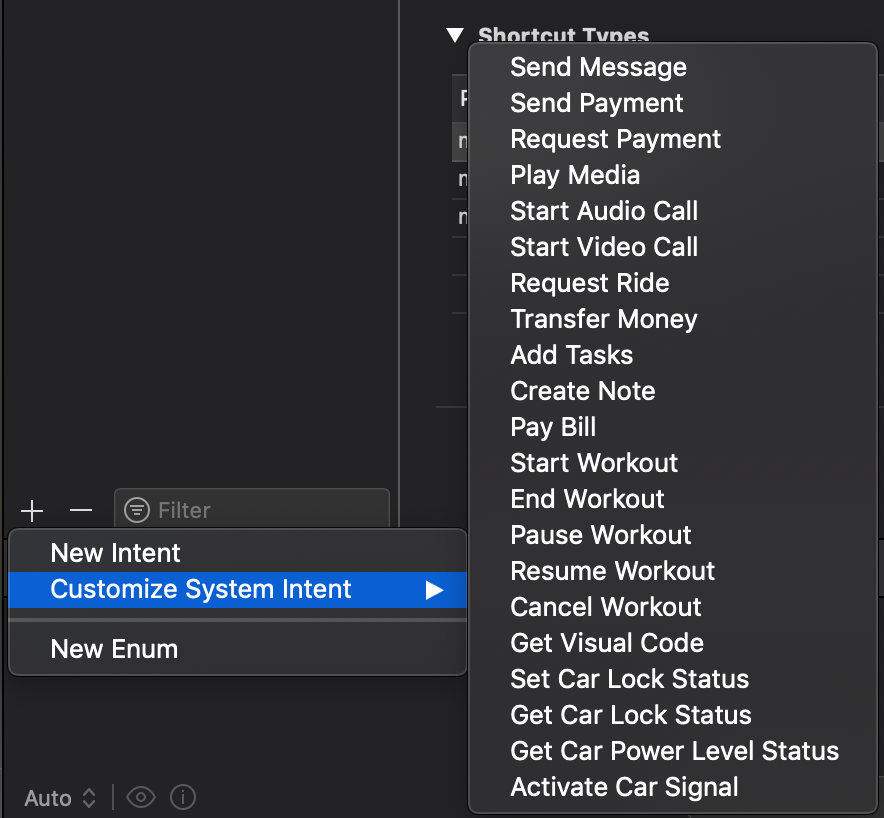Select Create Note intent
Image resolution: width=884 pixels, height=818 pixels.
point(583,391)
